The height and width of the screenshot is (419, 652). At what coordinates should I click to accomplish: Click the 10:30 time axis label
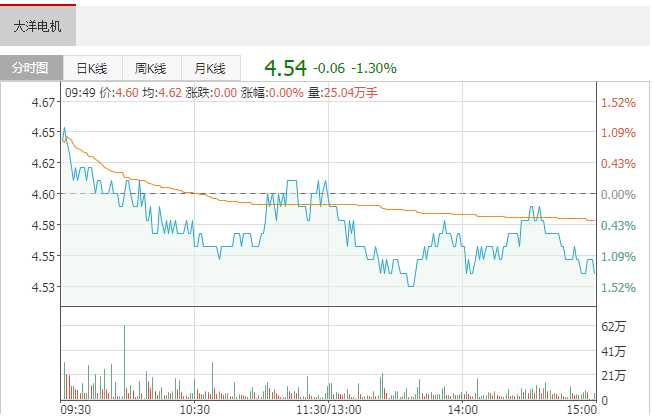click(195, 409)
